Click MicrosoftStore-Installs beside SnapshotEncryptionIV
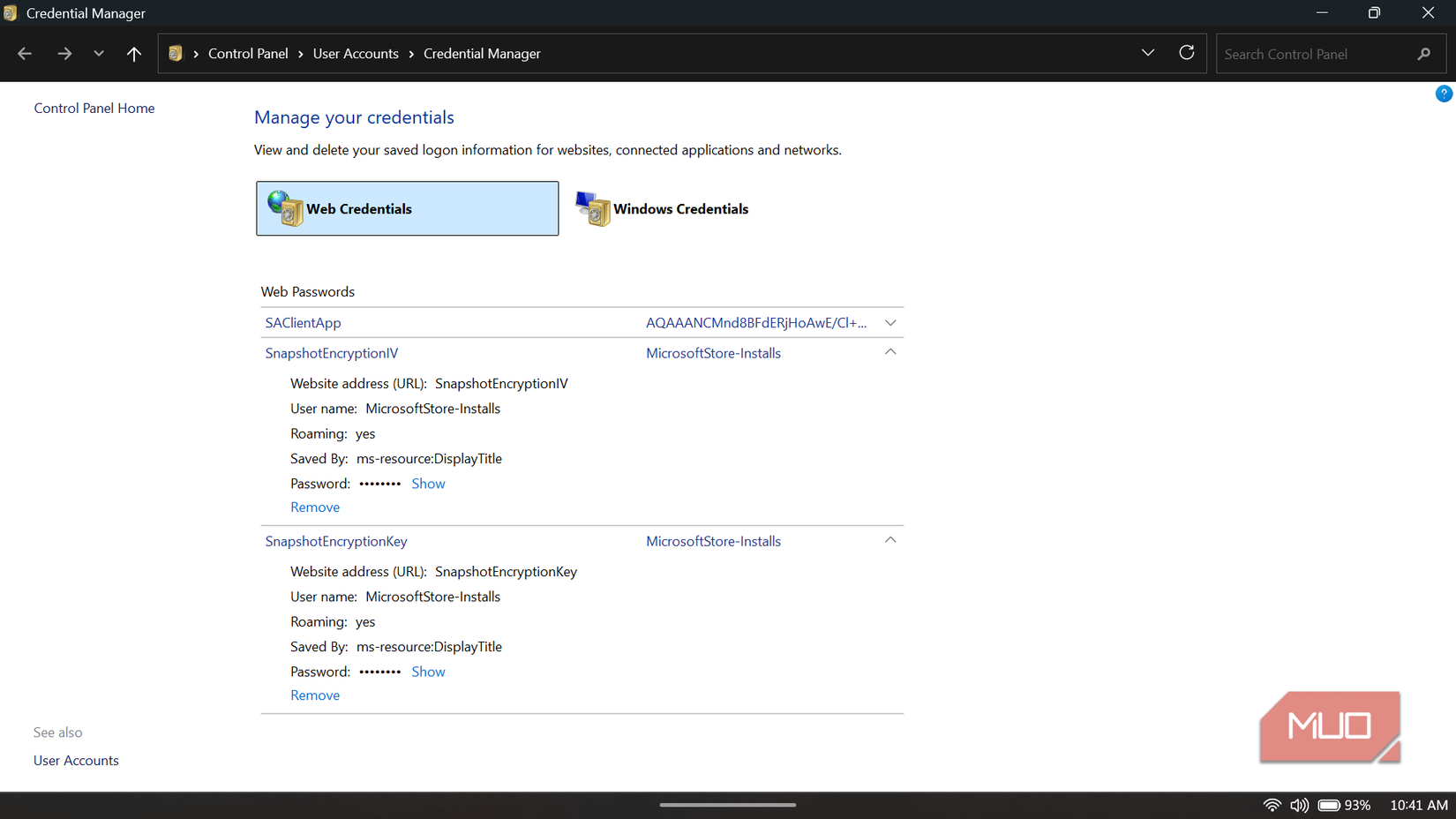Screen dimensions: 1456x819 [713, 353]
